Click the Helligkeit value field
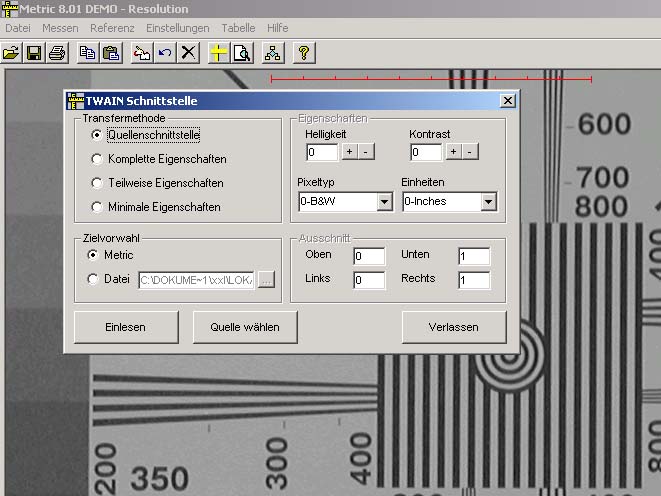661x496 pixels. 322,152
